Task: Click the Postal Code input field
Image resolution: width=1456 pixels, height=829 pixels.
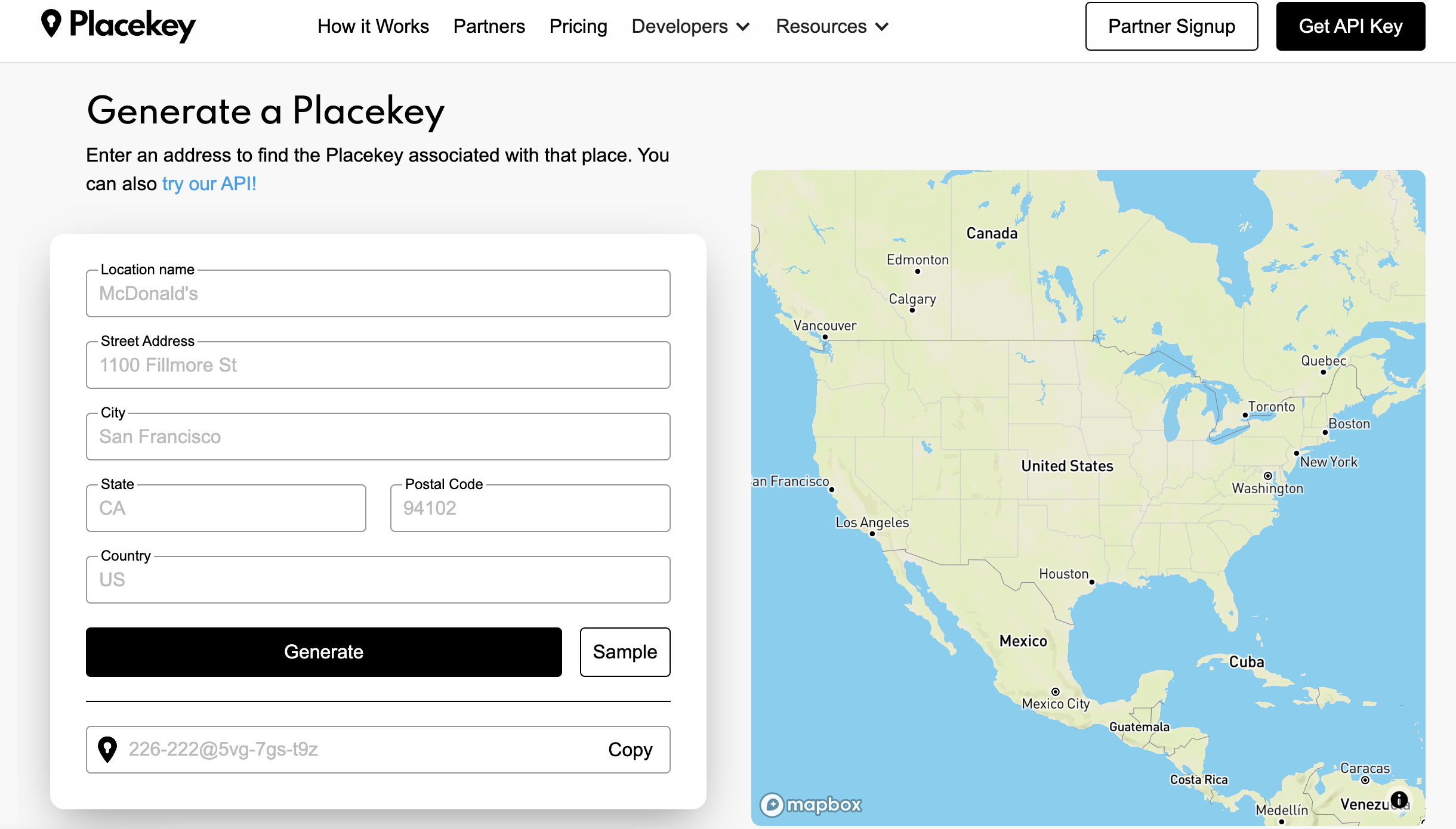Action: click(x=530, y=508)
